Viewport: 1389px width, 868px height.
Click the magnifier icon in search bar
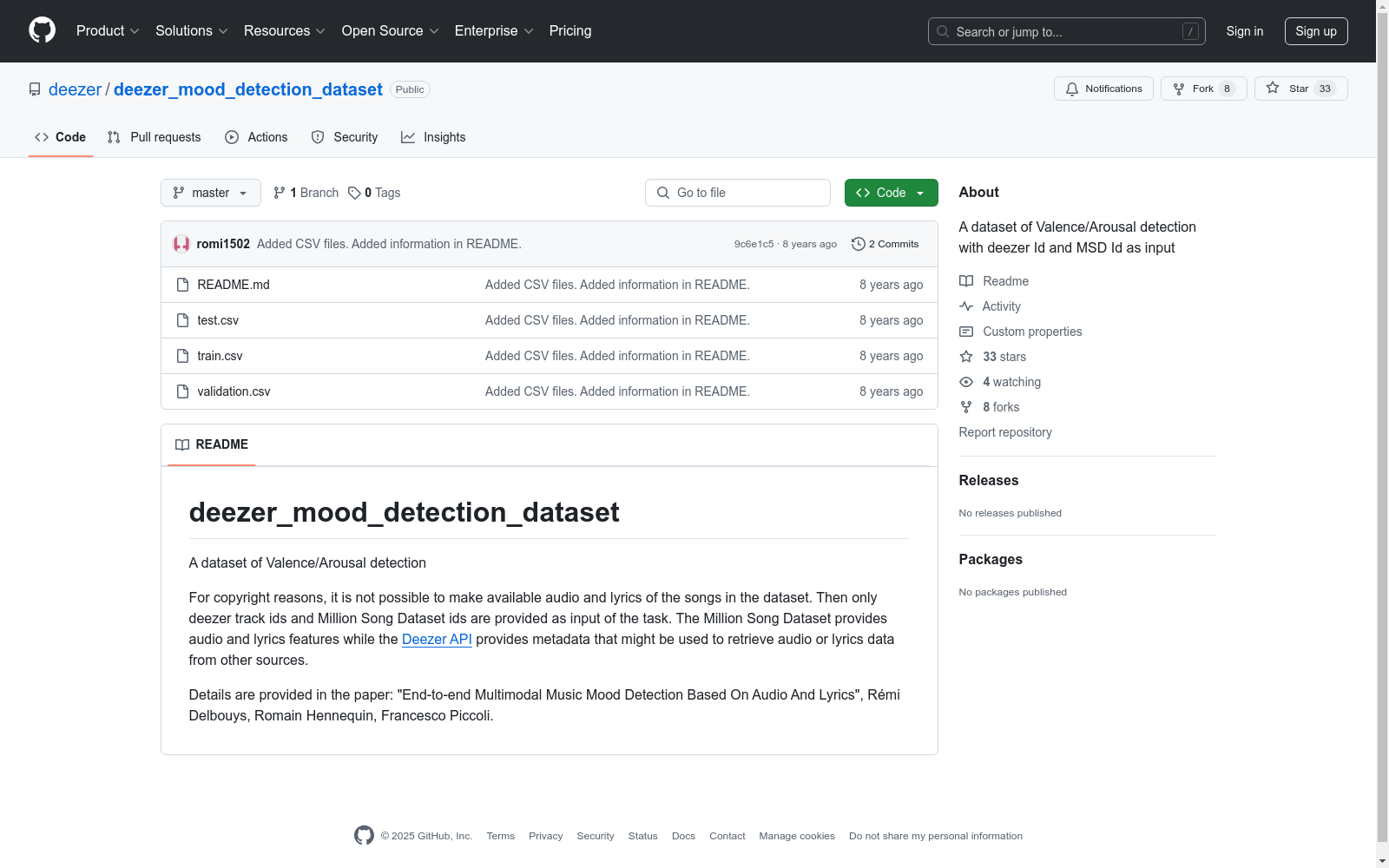click(943, 31)
